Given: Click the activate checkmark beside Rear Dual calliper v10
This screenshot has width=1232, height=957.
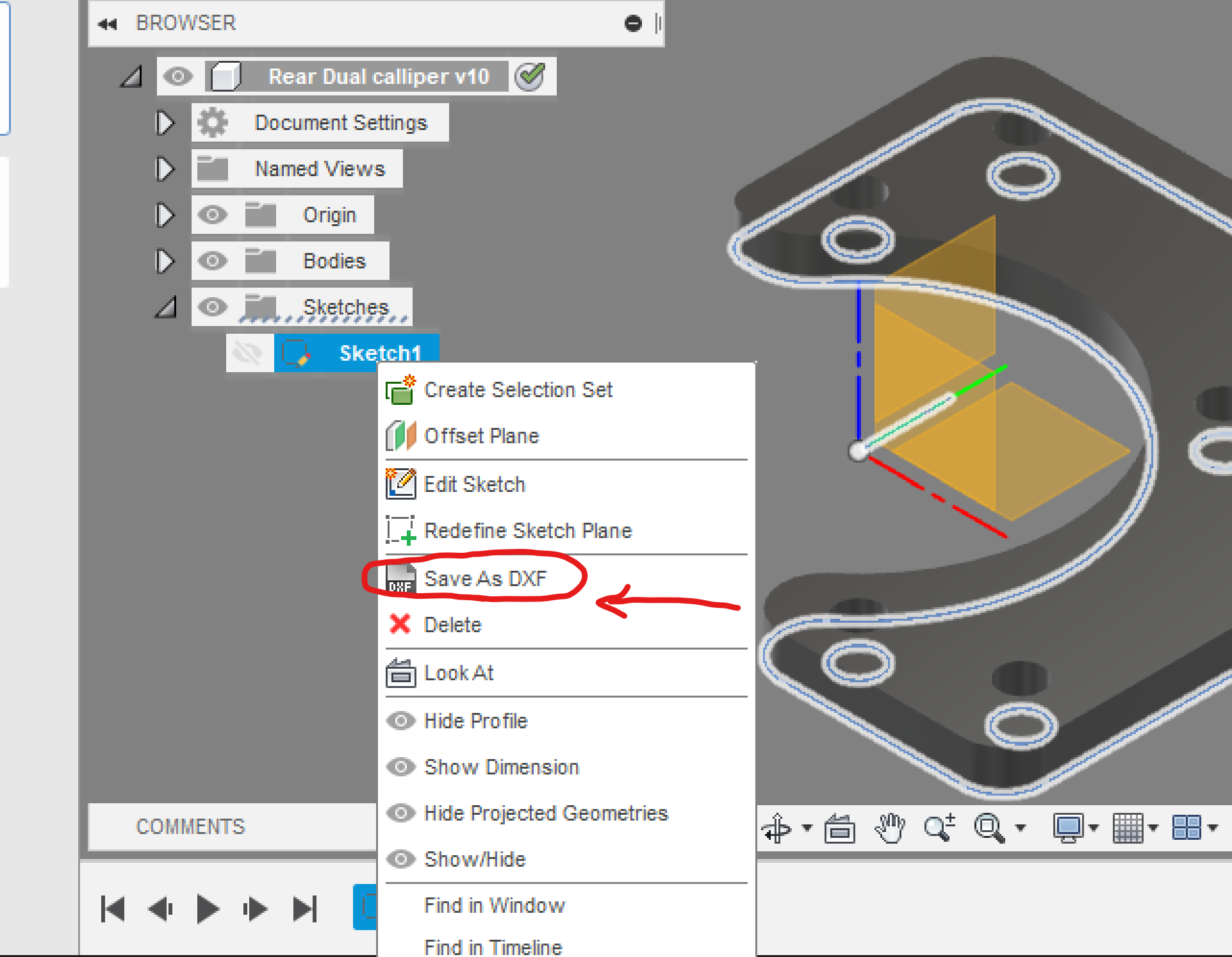Looking at the screenshot, I should [x=530, y=77].
